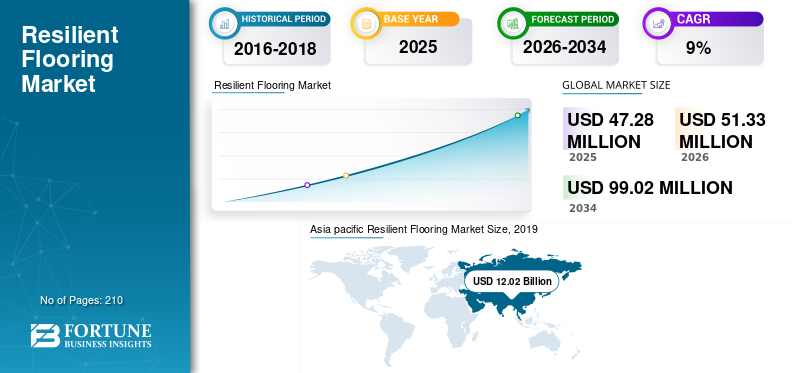
Task: Select the green marker on the chart
Action: click(x=517, y=115)
